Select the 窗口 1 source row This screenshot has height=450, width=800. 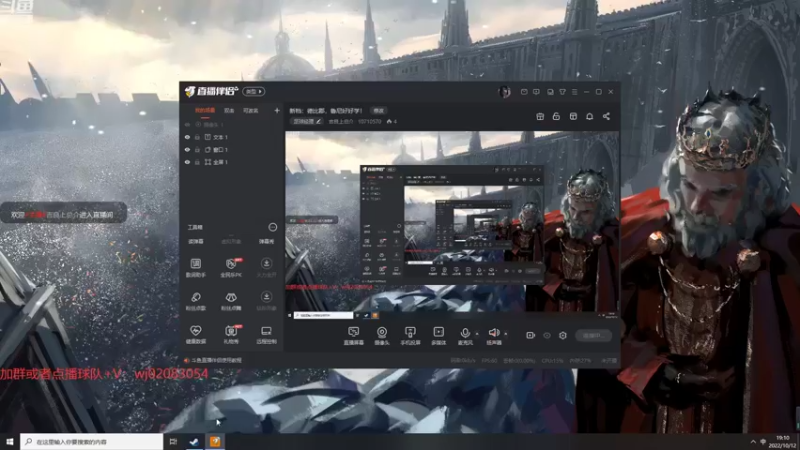pos(232,149)
